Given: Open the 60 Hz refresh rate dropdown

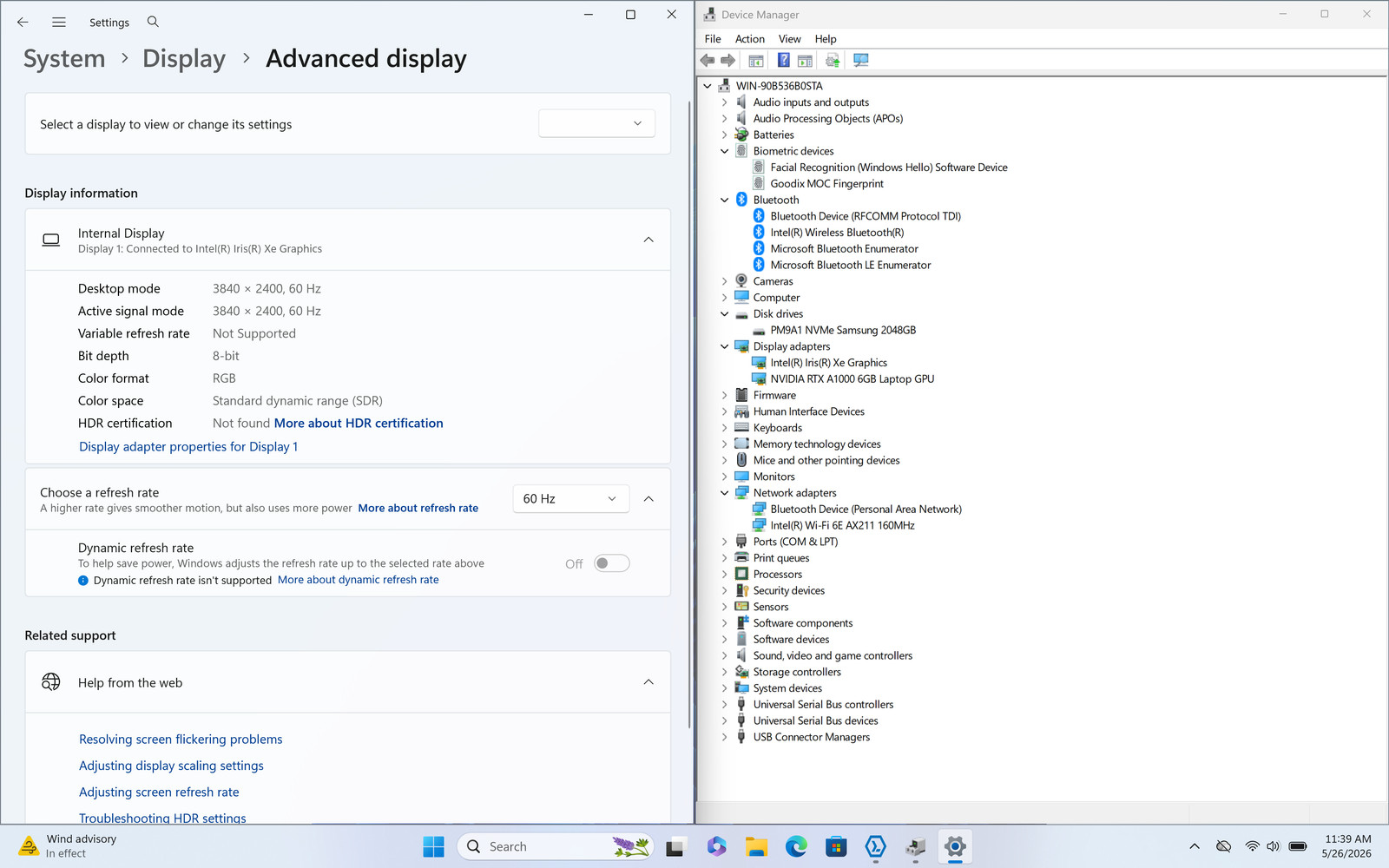Looking at the screenshot, I should (570, 498).
